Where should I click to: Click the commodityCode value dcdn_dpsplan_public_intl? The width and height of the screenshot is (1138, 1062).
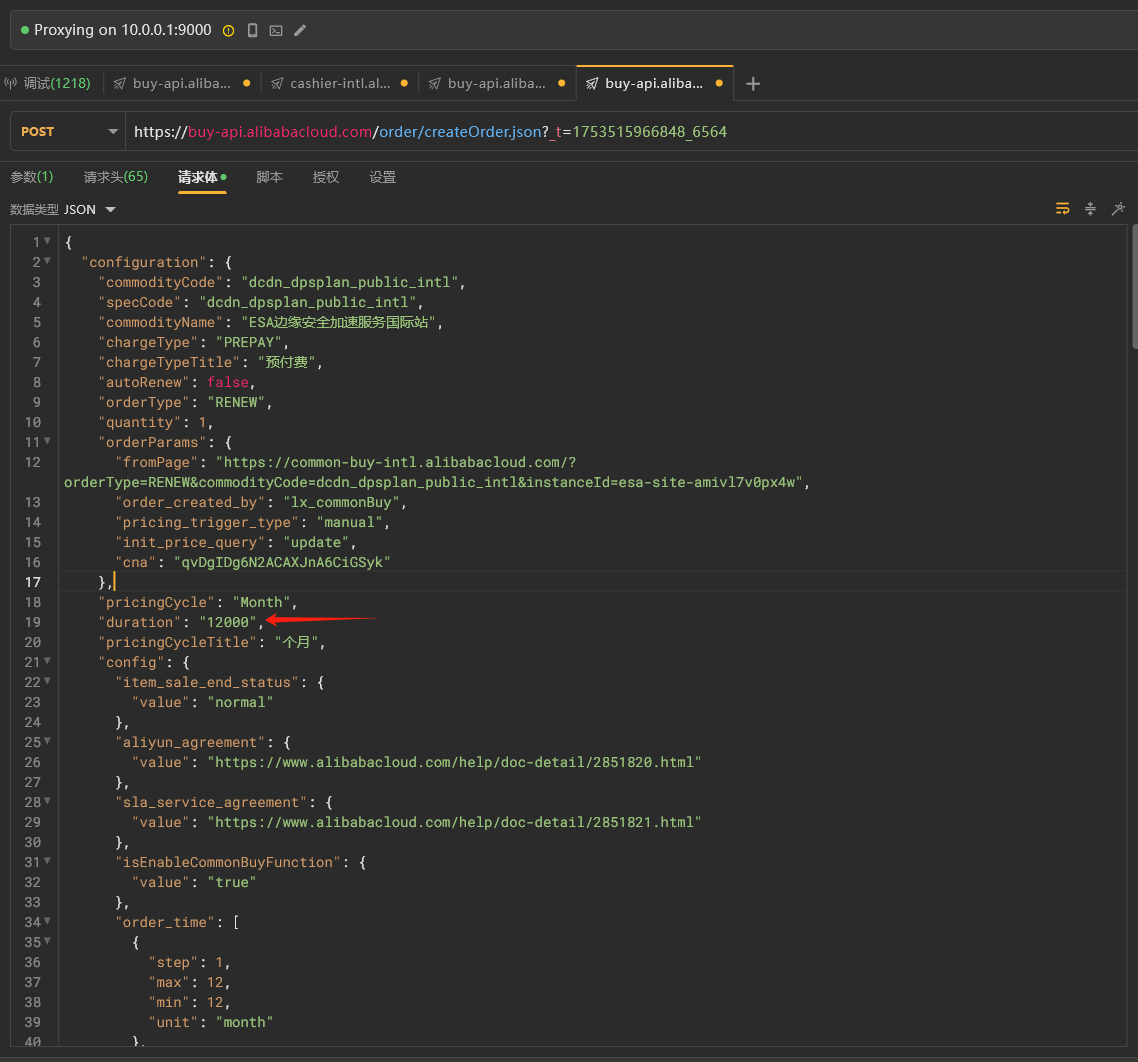(x=350, y=282)
